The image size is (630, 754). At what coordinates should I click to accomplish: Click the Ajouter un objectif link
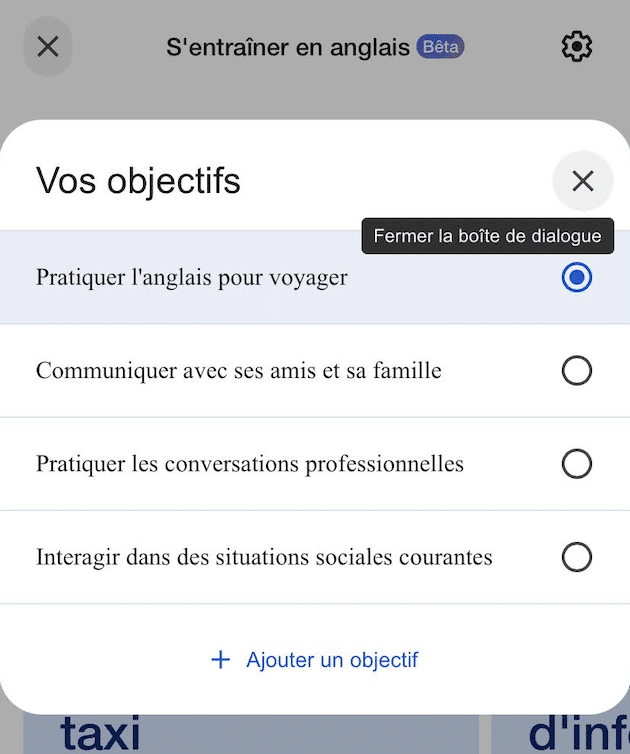coord(332,660)
